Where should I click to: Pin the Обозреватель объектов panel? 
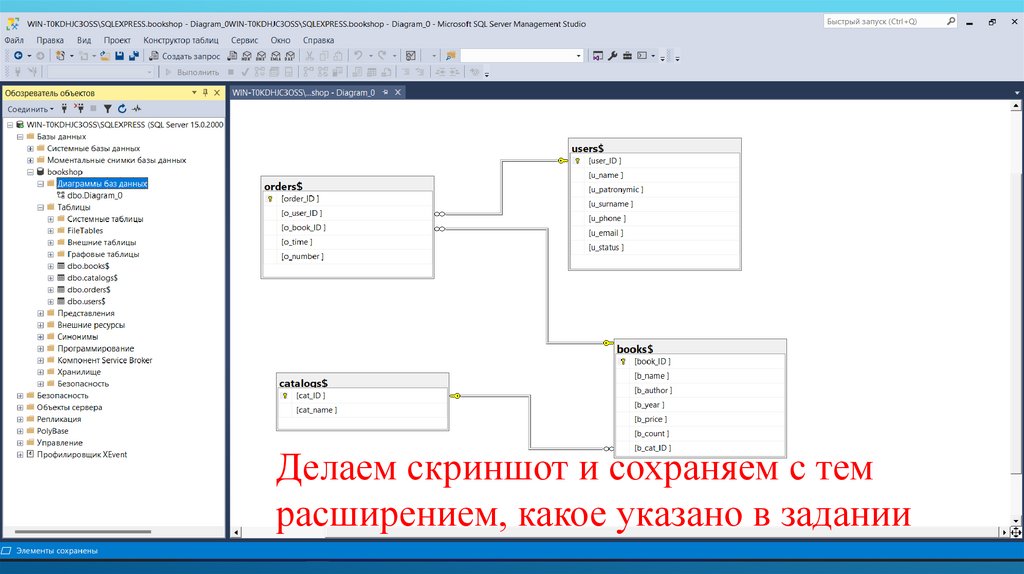click(205, 93)
